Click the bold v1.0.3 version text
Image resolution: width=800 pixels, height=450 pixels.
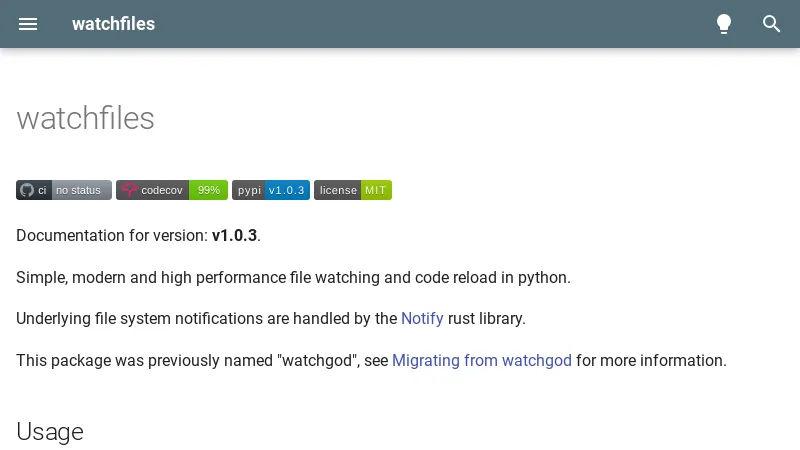click(x=234, y=236)
